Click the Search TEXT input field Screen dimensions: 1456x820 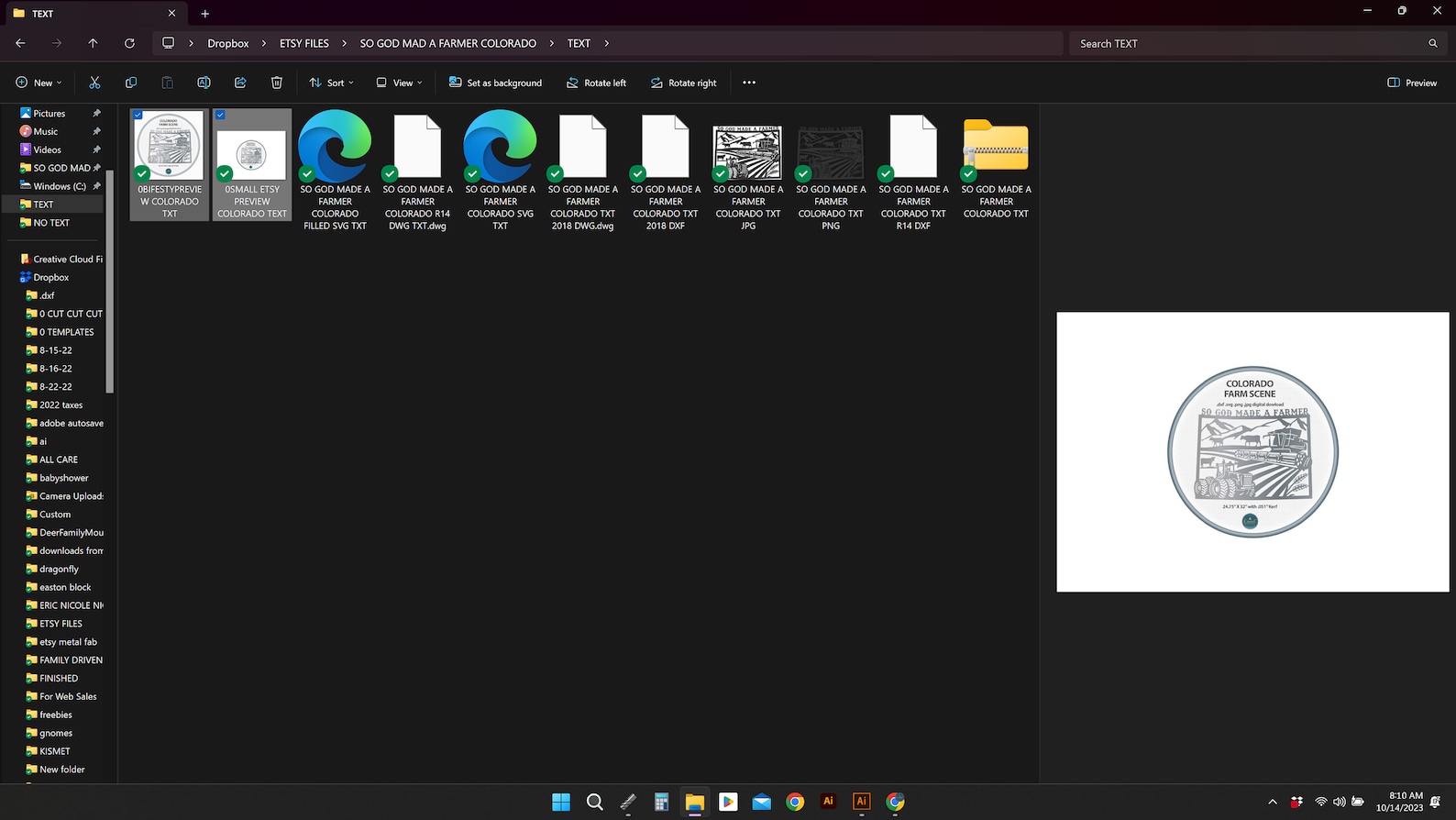pos(1247,43)
